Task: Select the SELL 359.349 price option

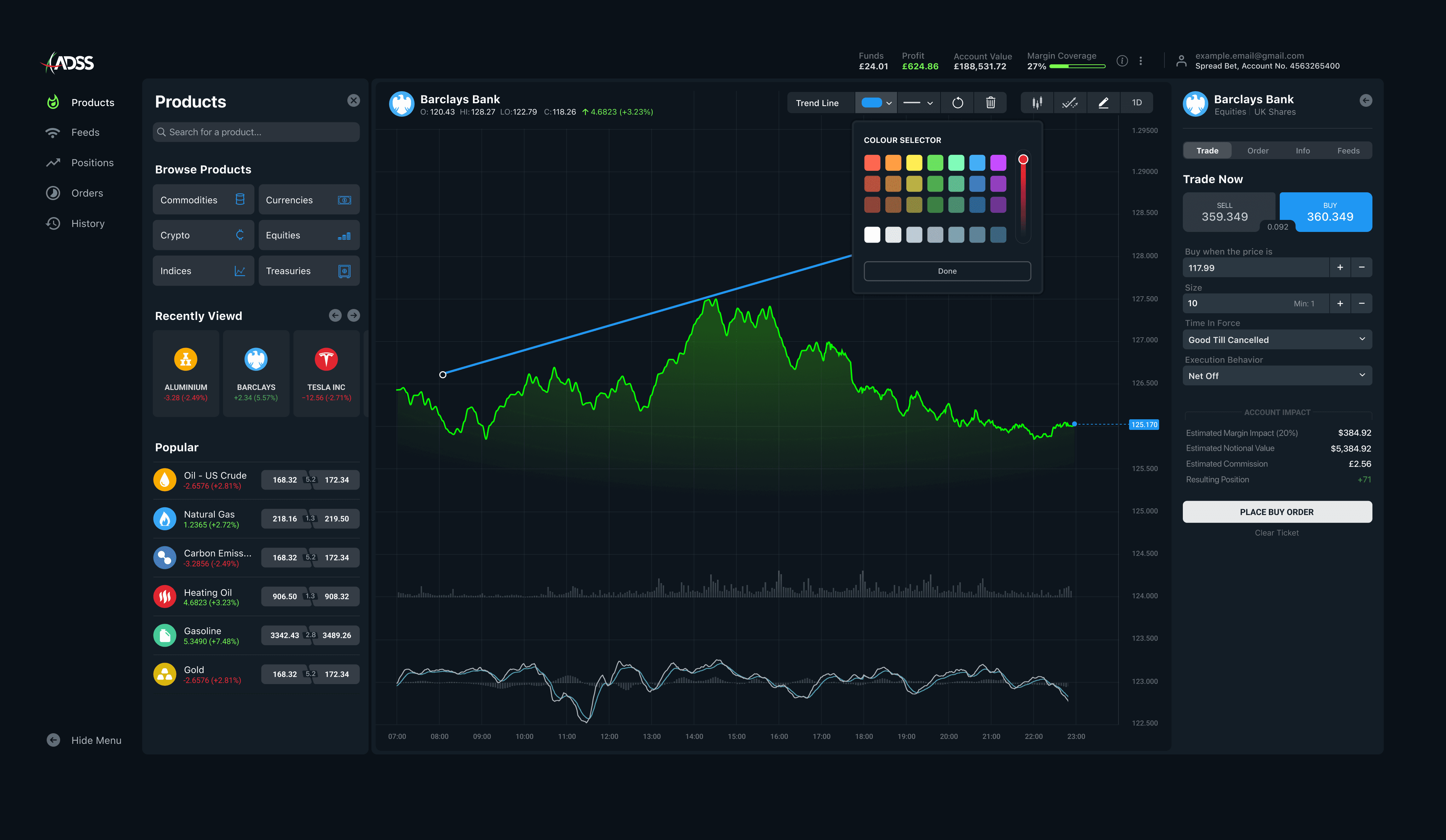Action: pos(1225,212)
